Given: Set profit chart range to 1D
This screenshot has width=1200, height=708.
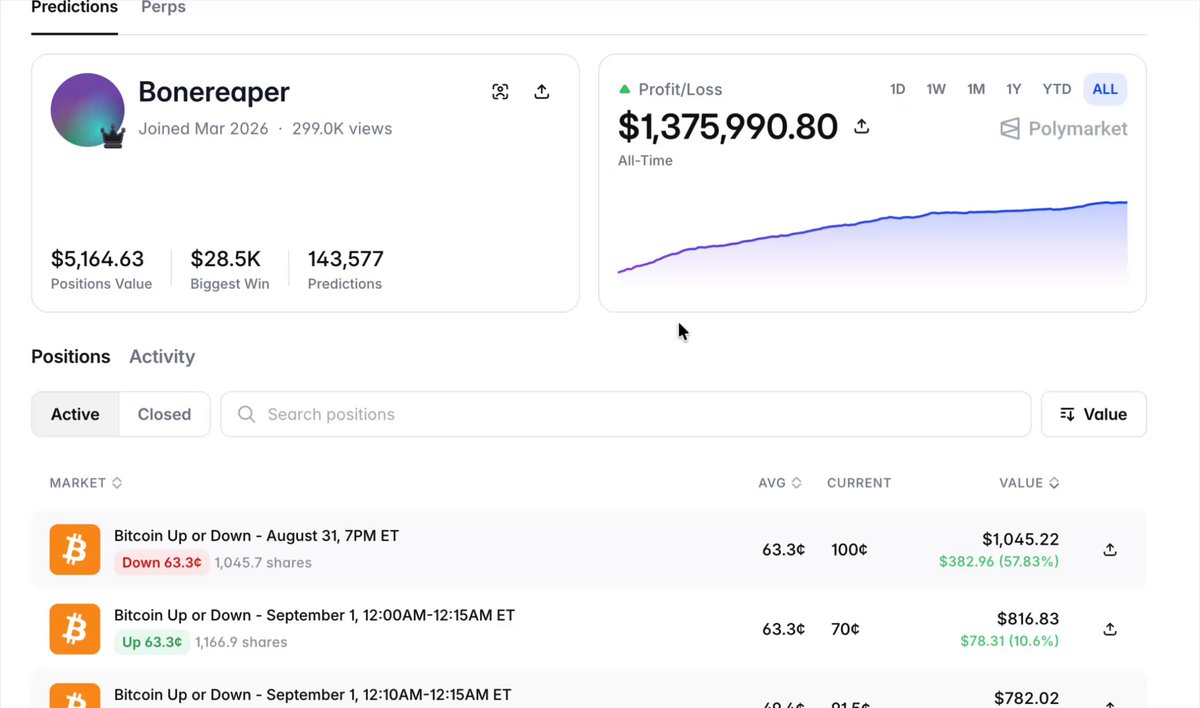Looking at the screenshot, I should coord(898,89).
